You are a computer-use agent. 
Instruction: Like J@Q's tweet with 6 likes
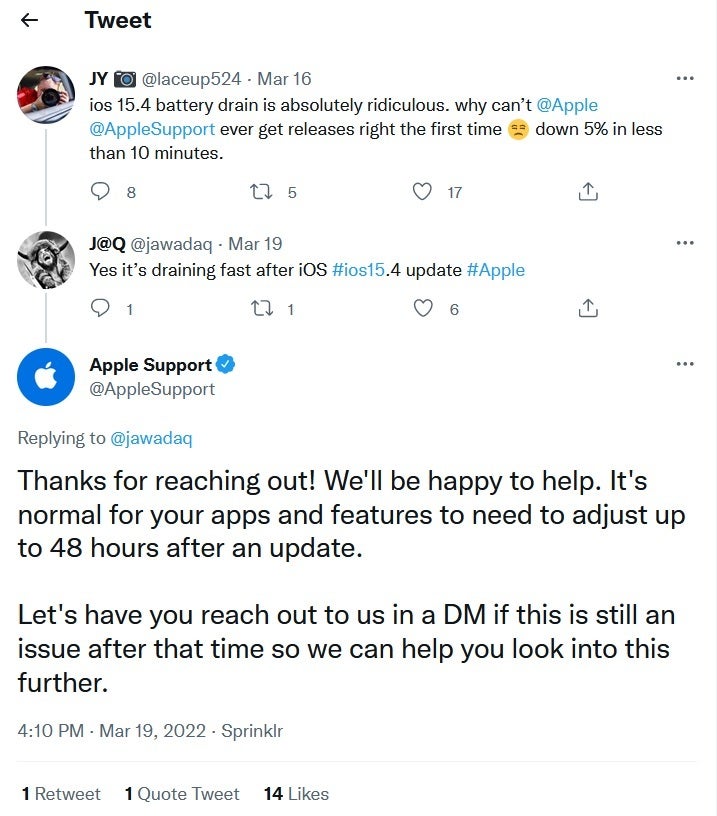[422, 309]
